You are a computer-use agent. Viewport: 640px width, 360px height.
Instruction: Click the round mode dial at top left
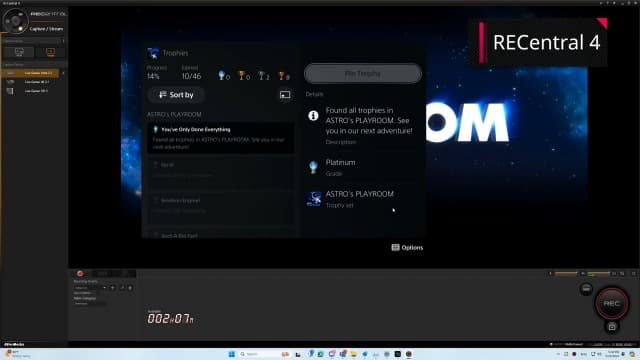point(15,20)
